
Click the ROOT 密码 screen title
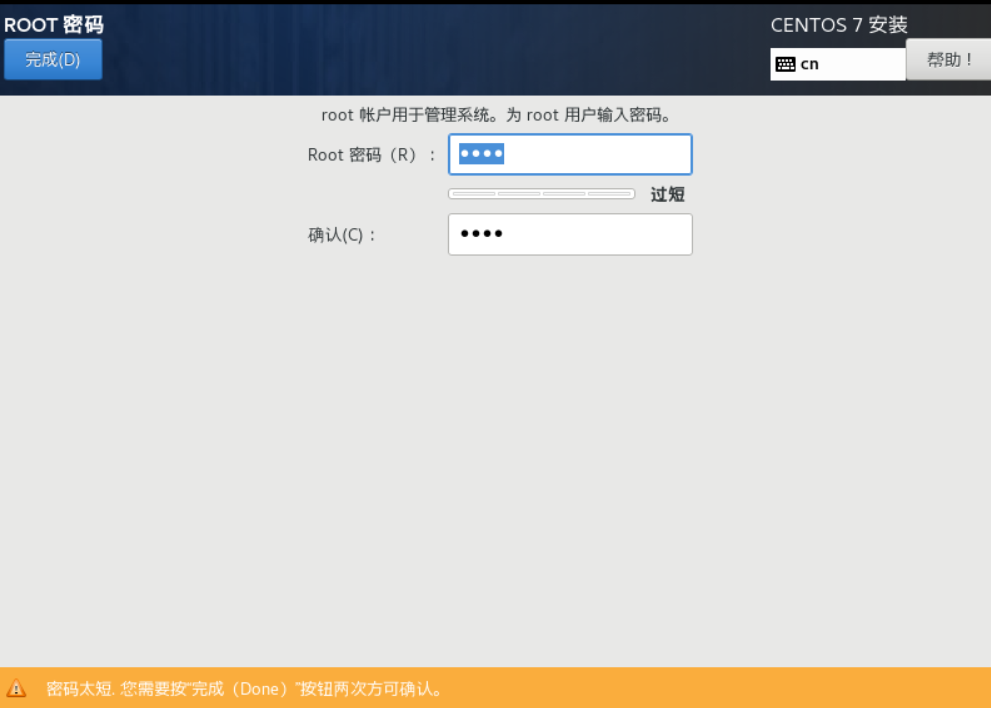53,24
